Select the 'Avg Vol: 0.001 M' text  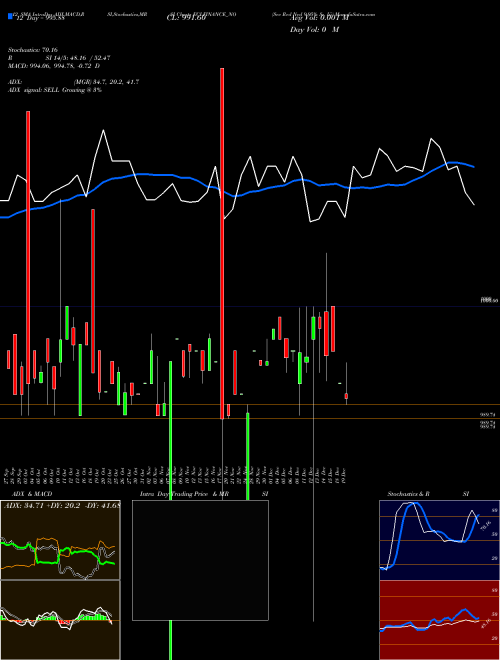319,18
